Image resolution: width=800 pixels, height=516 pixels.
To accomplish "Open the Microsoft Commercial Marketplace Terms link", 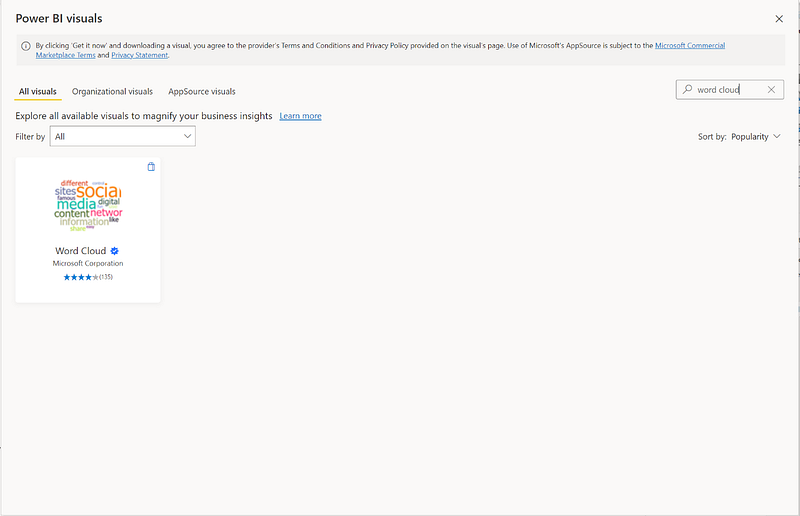I will coord(690,45).
